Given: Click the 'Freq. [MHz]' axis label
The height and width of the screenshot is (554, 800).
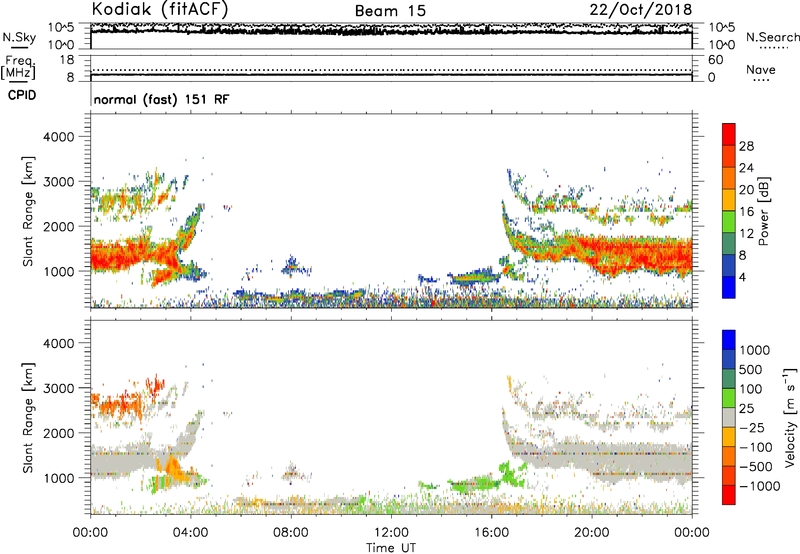Looking at the screenshot, I should click(x=18, y=67).
